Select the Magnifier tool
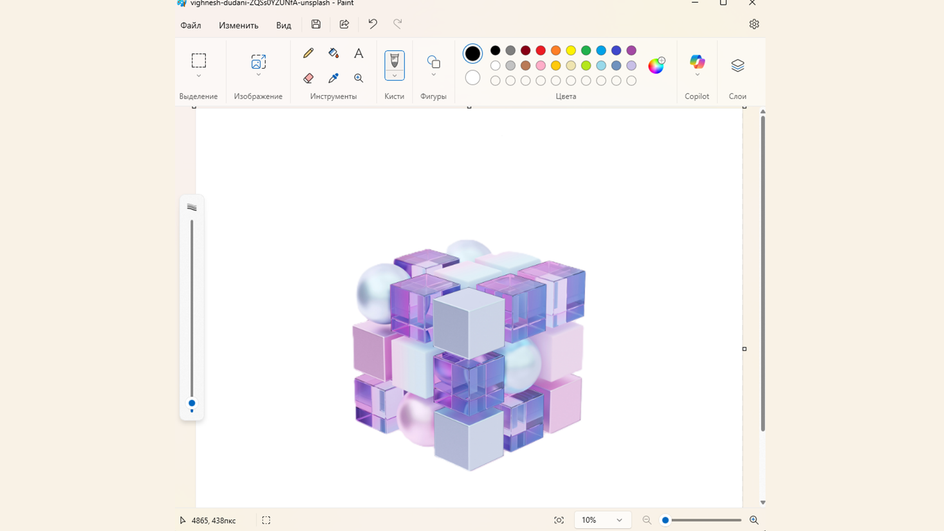This screenshot has height=531, width=944. (359, 78)
